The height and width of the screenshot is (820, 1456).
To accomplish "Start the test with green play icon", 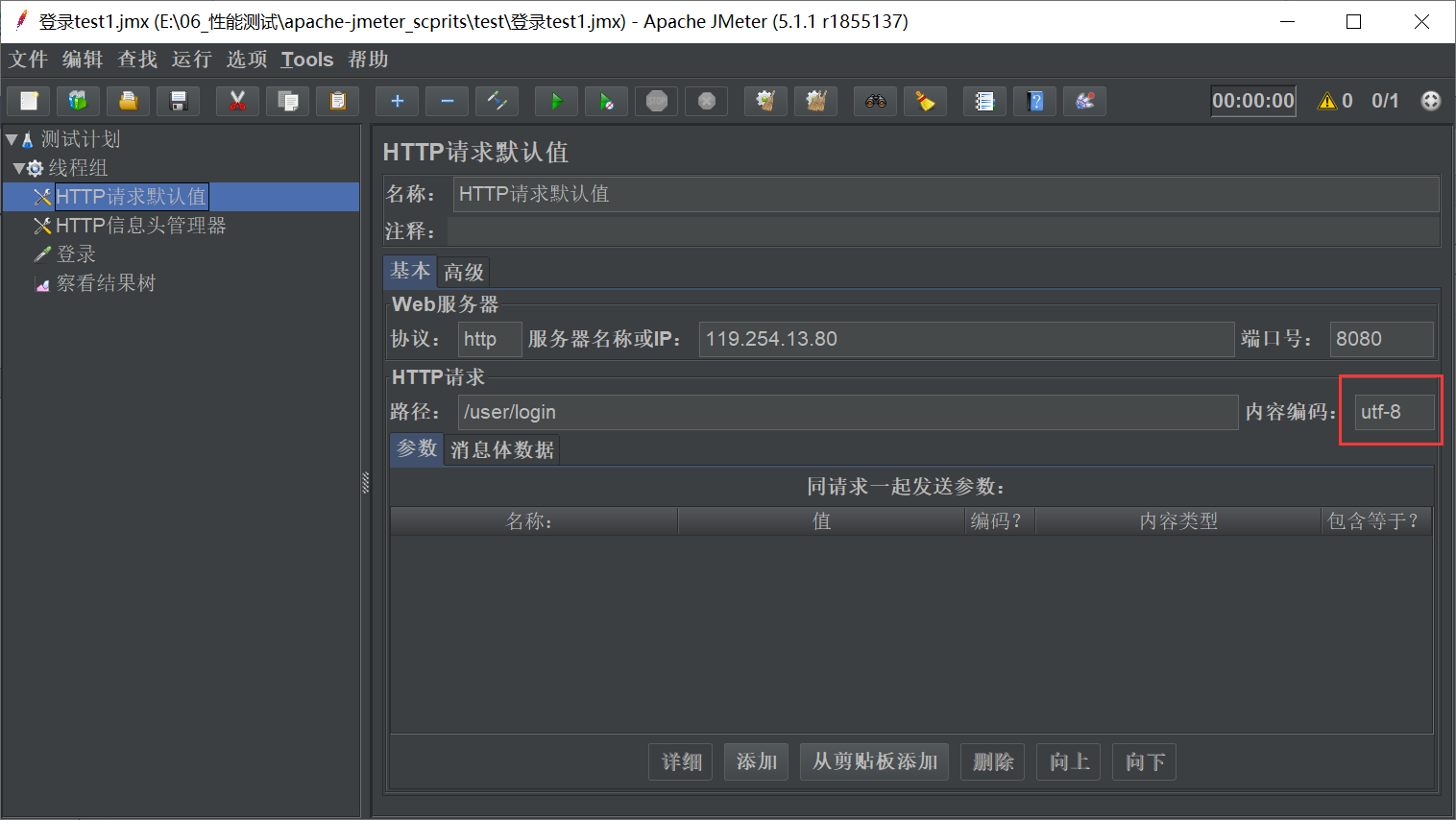I will (x=556, y=101).
